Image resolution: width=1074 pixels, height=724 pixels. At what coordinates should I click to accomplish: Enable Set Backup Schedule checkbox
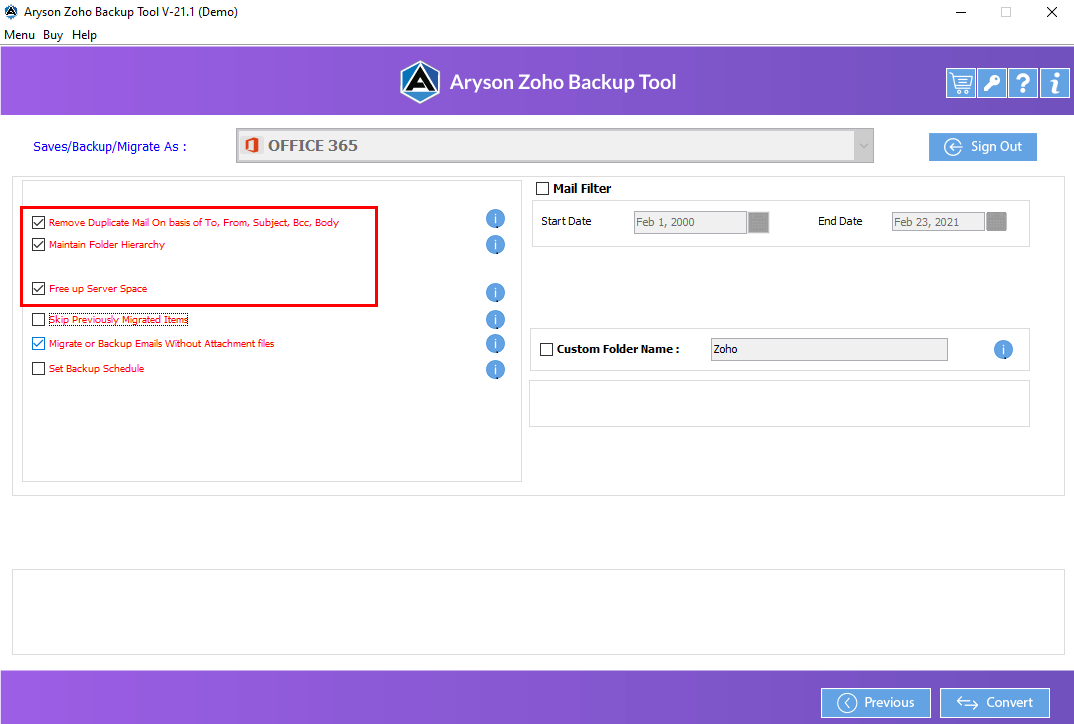point(38,369)
